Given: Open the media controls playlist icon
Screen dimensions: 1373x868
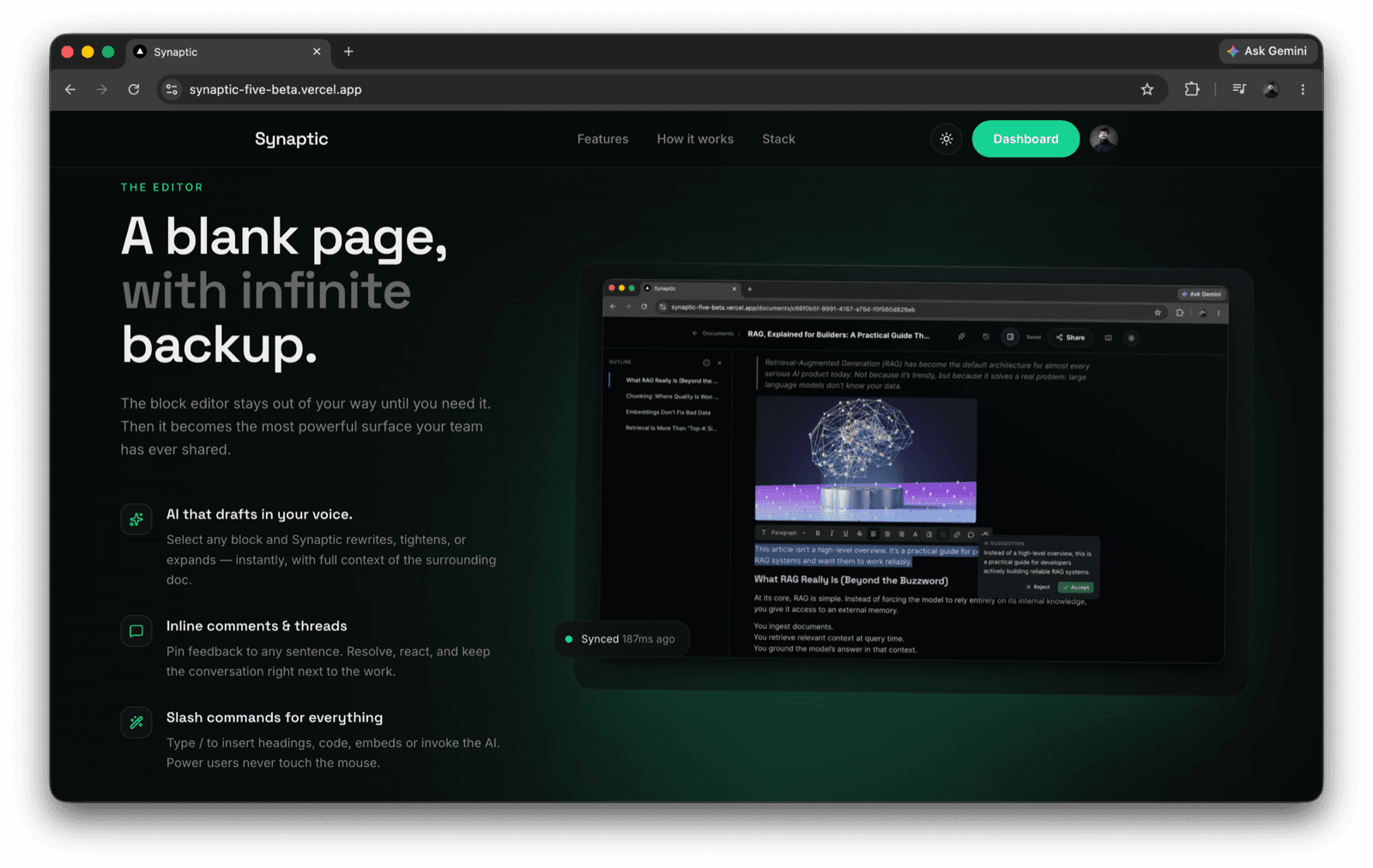Looking at the screenshot, I should click(x=1239, y=89).
